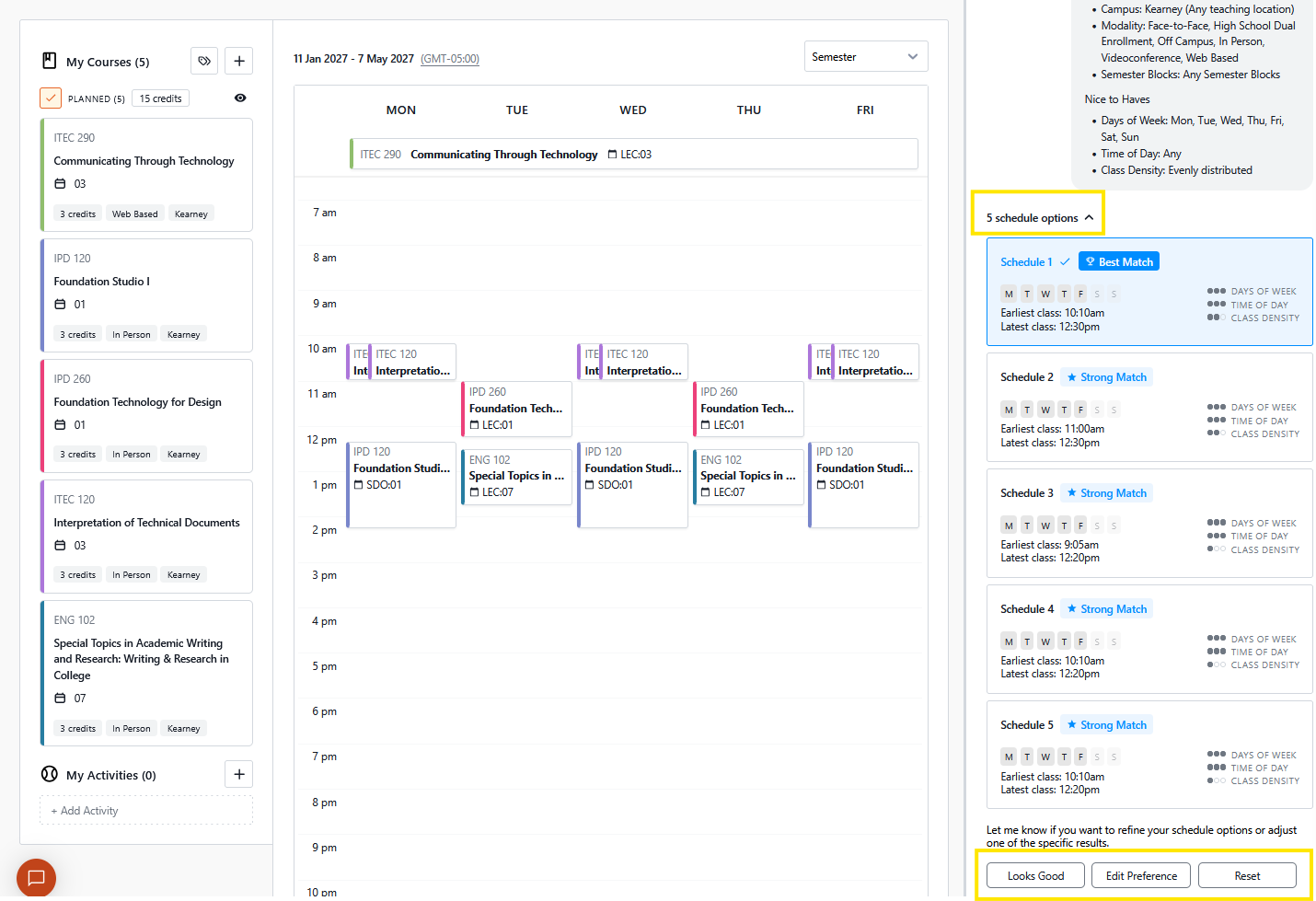1316x901 pixels.
Task: Click Friday's IPD 120 SDO:01 event
Action: (x=863, y=485)
